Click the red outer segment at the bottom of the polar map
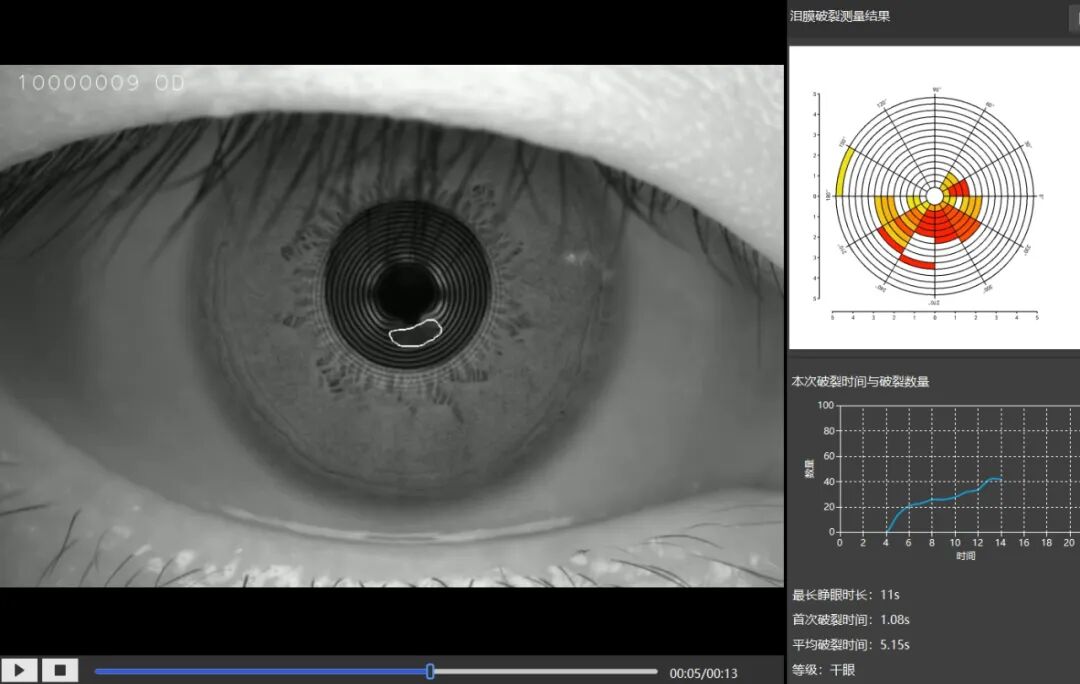1080x684 pixels. click(x=918, y=262)
